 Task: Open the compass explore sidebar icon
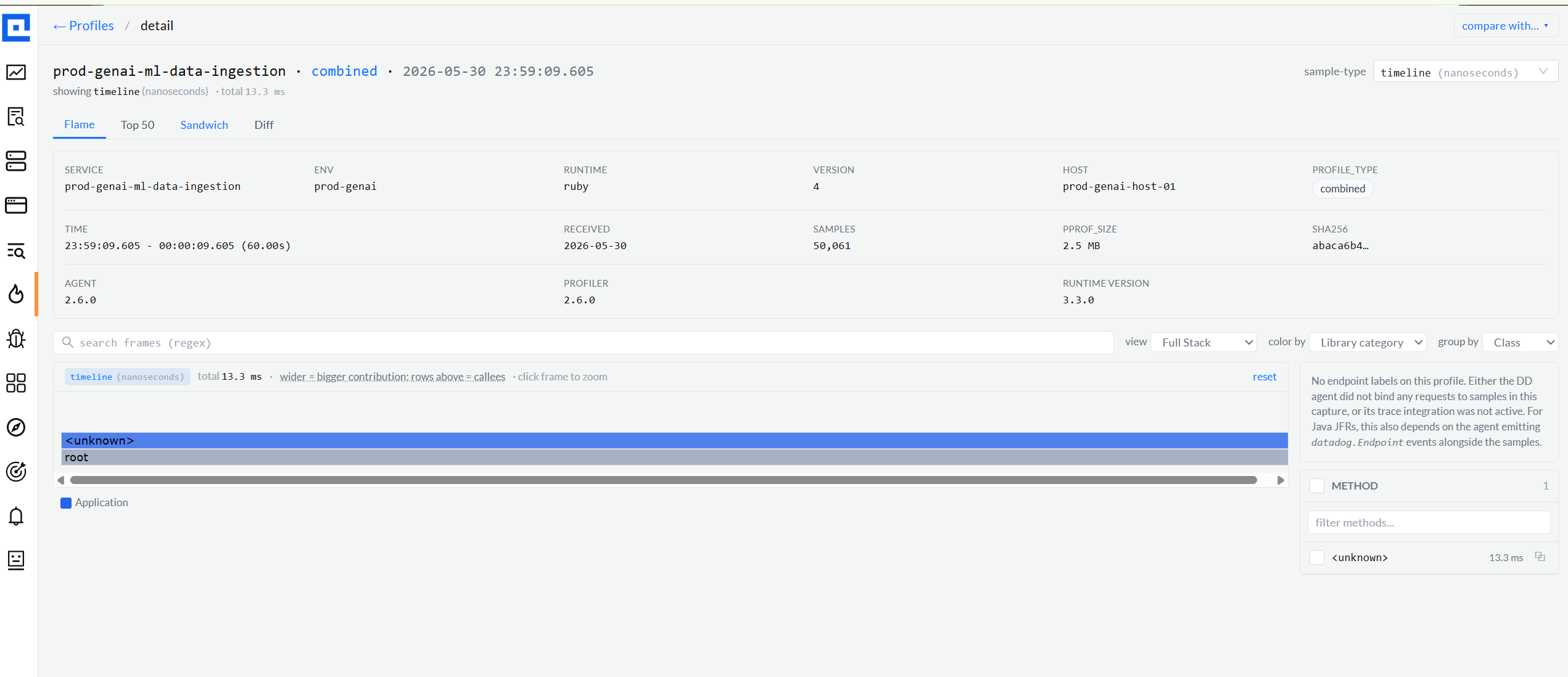pos(16,427)
